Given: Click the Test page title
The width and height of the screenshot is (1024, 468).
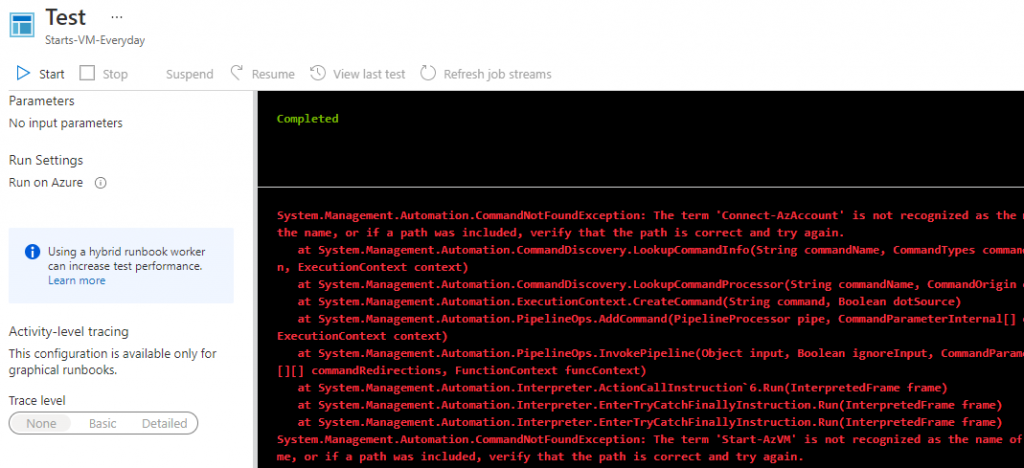Looking at the screenshot, I should click(x=66, y=18).
